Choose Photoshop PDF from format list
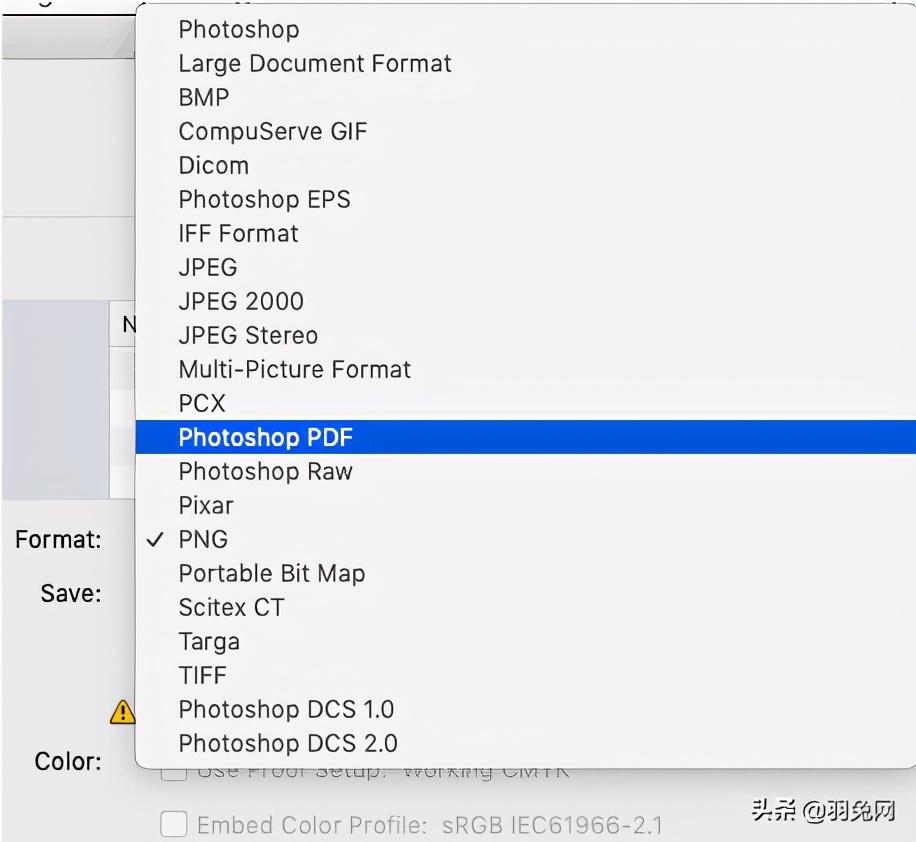The height and width of the screenshot is (842, 916). pyautogui.click(x=265, y=437)
